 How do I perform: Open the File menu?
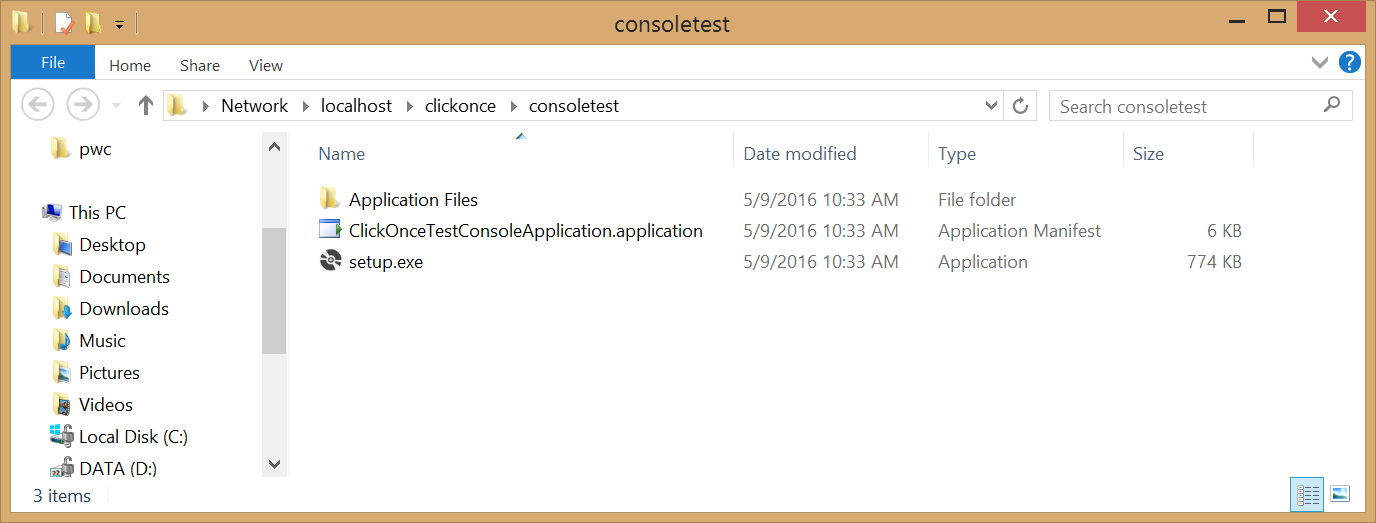click(53, 63)
